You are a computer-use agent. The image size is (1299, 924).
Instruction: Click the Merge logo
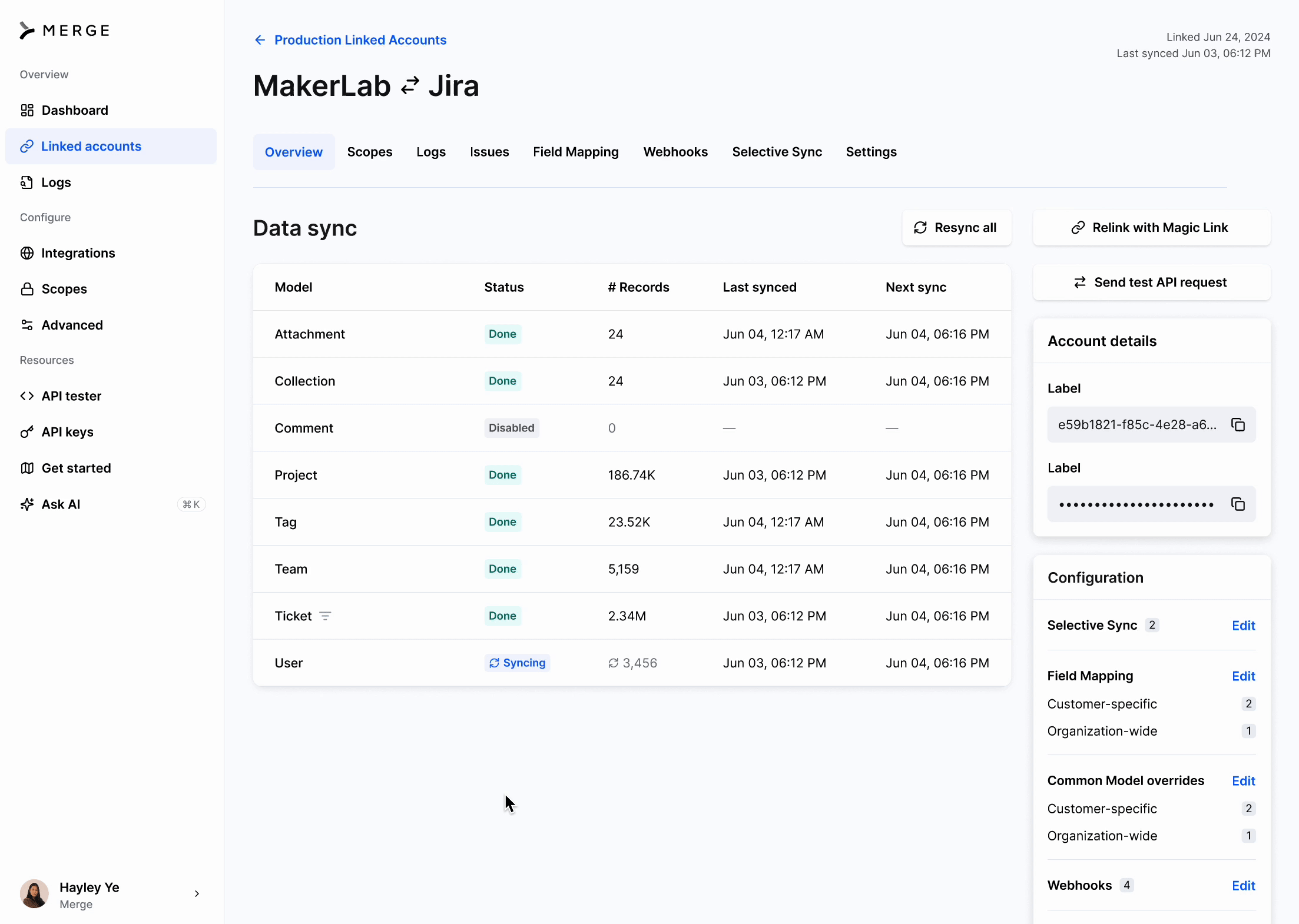pyautogui.click(x=65, y=31)
